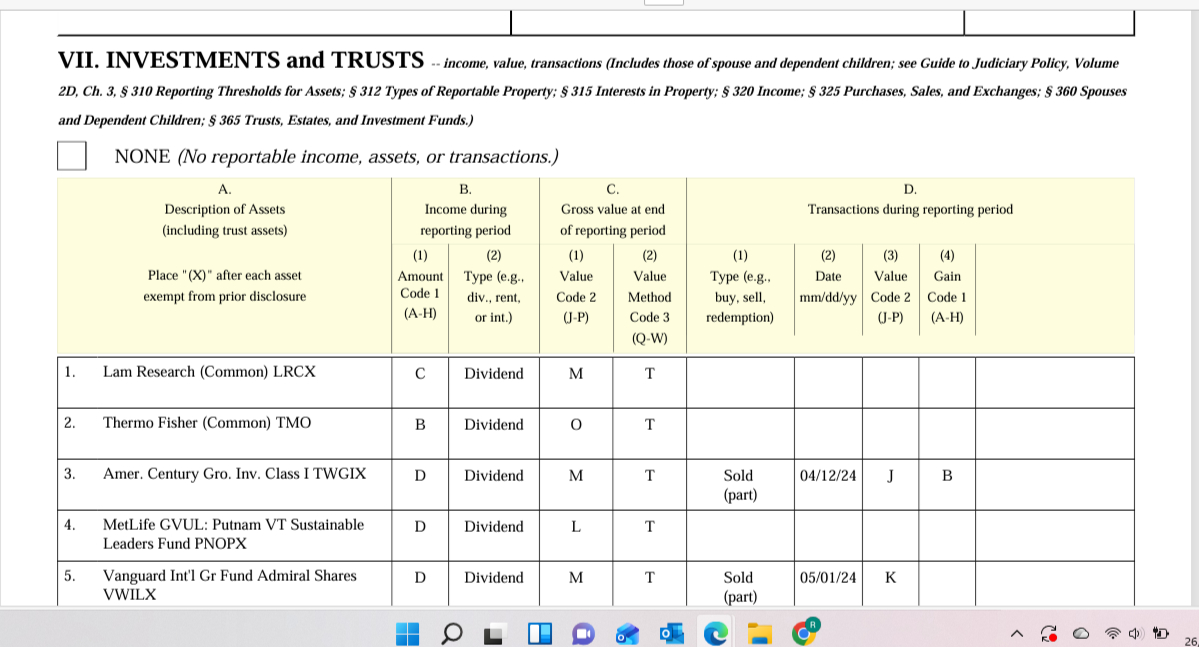Open the Windows Start menu
Screen dimensions: 1199x647
(x=407, y=633)
